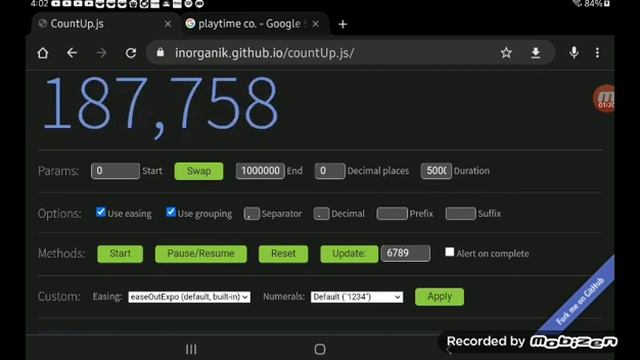This screenshot has width=640, height=360.
Task: Focus the Start value input field
Action: coord(115,171)
